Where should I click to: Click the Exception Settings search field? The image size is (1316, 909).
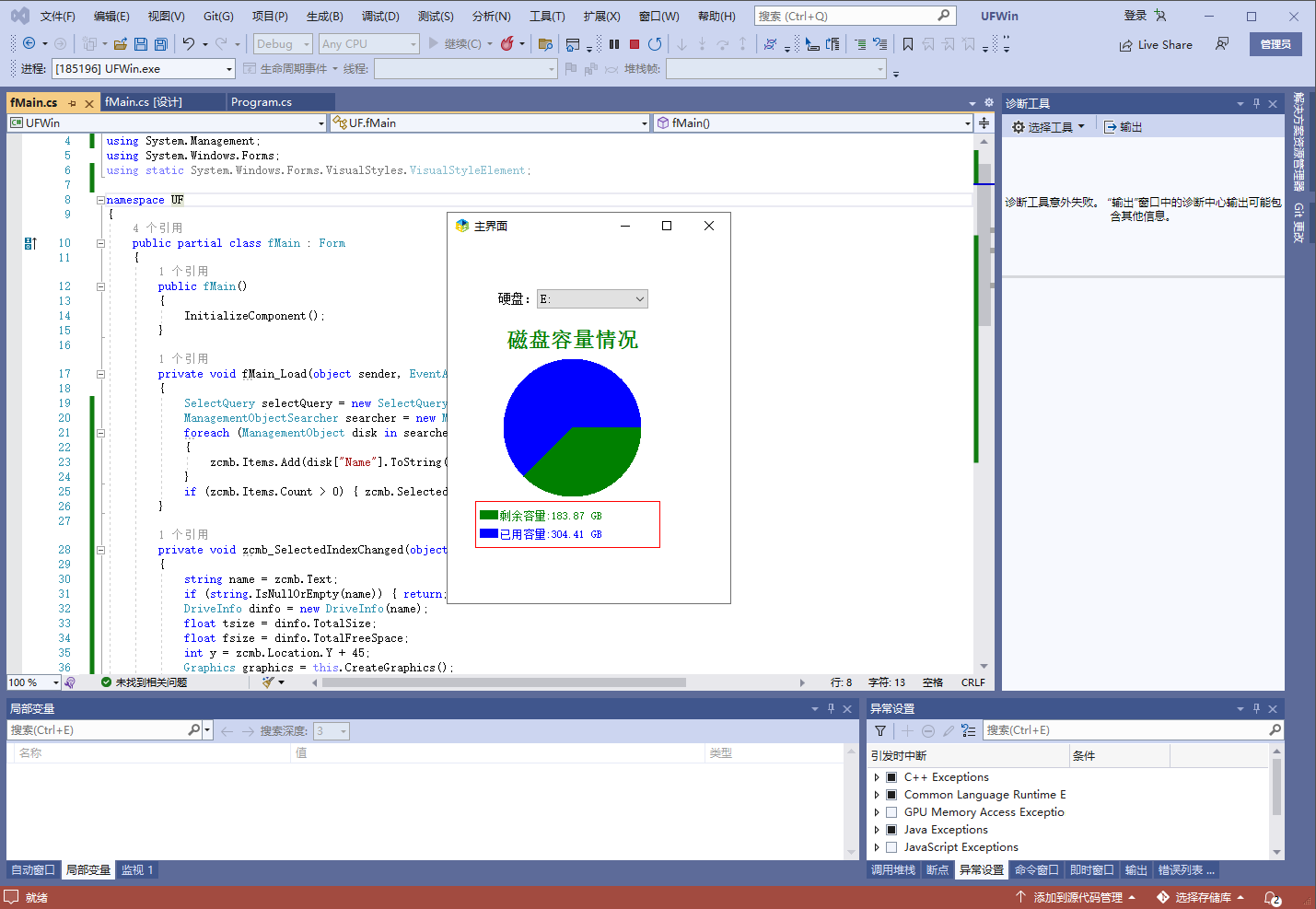pos(1134,730)
